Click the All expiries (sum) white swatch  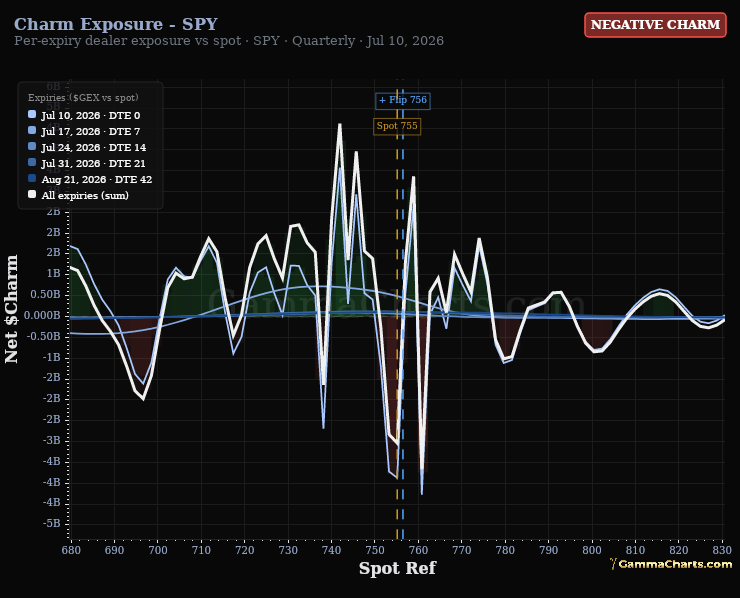point(32,194)
